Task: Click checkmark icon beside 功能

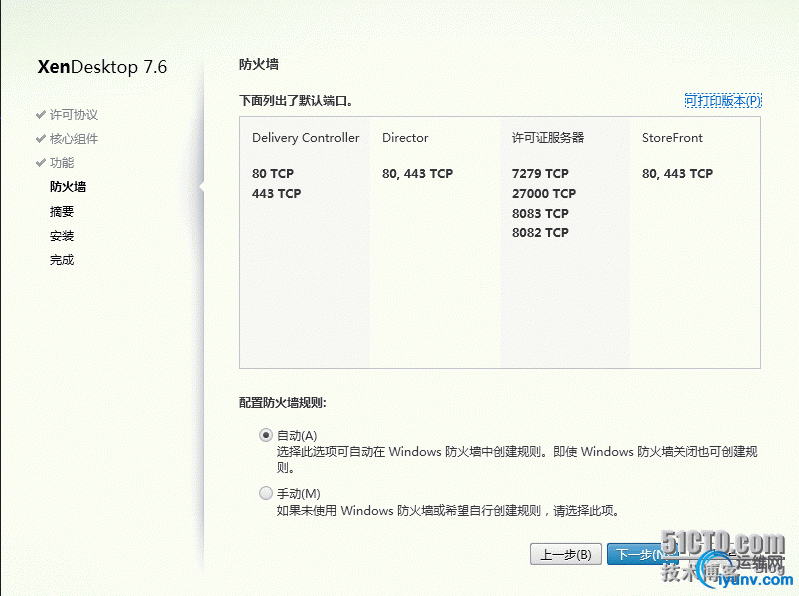Action: (x=41, y=162)
